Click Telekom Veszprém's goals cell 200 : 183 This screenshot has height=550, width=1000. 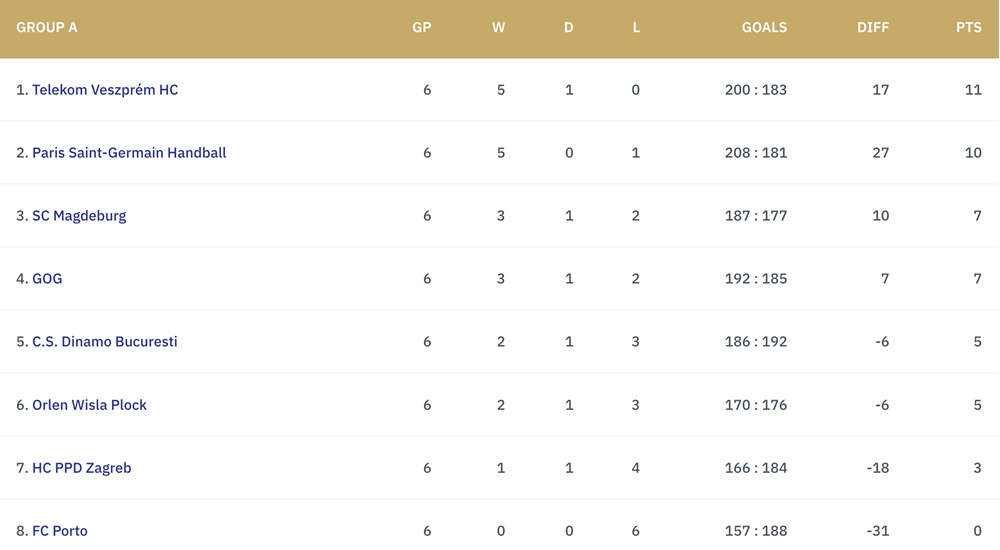pos(756,90)
